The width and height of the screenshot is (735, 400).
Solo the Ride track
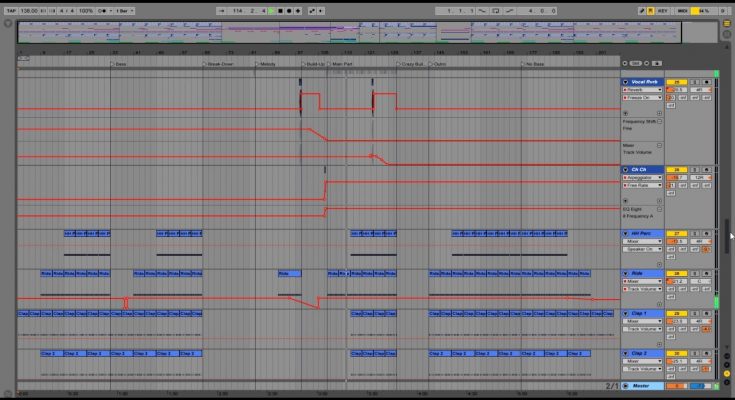click(x=693, y=273)
